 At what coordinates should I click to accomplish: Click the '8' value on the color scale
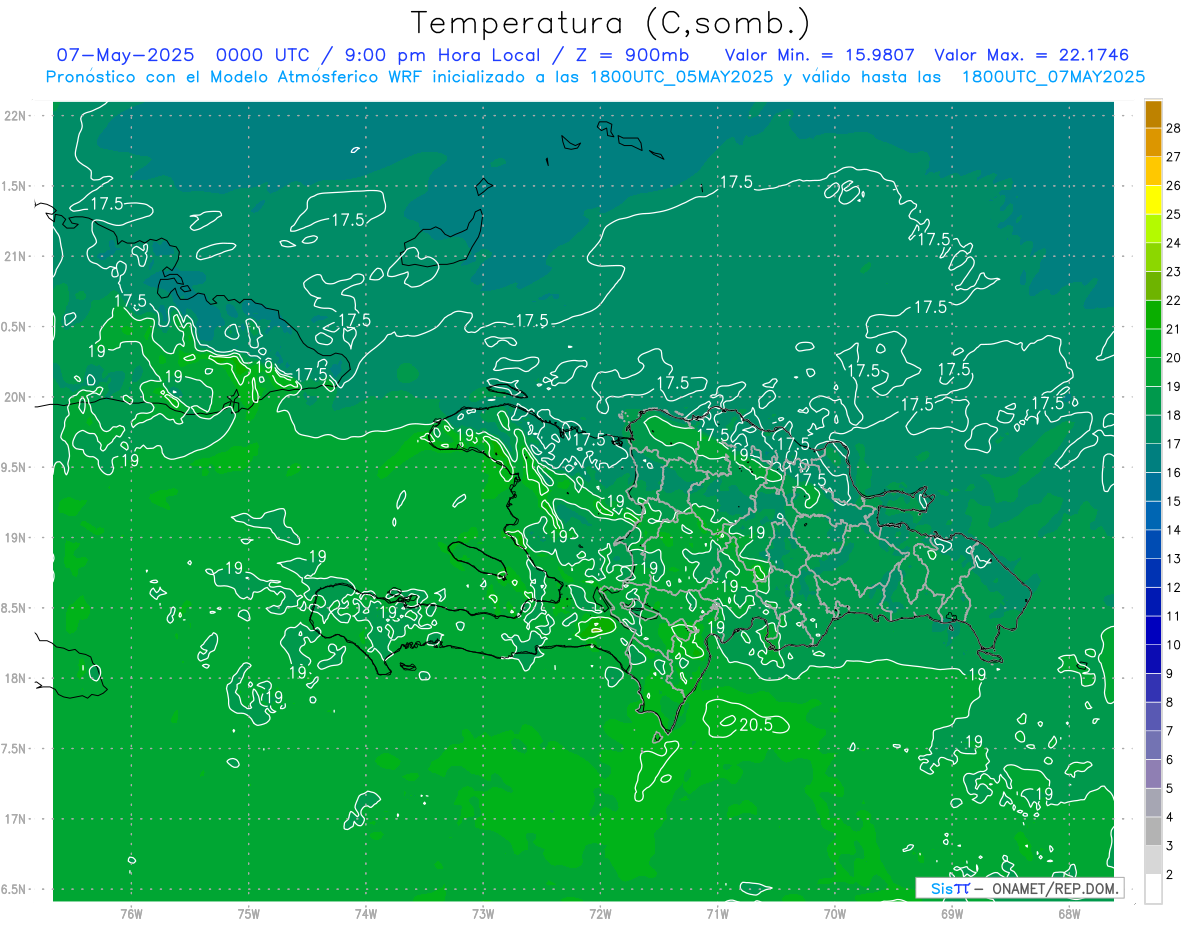(x=1170, y=702)
